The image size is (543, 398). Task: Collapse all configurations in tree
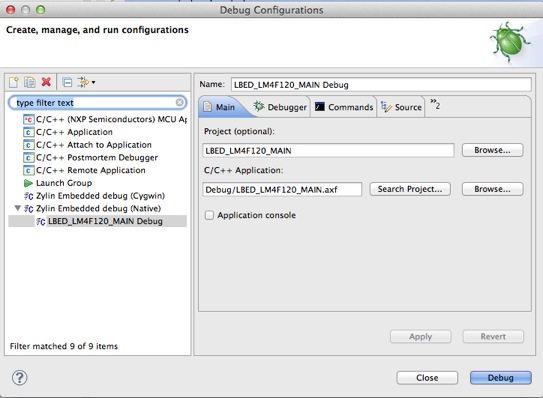coord(67,82)
